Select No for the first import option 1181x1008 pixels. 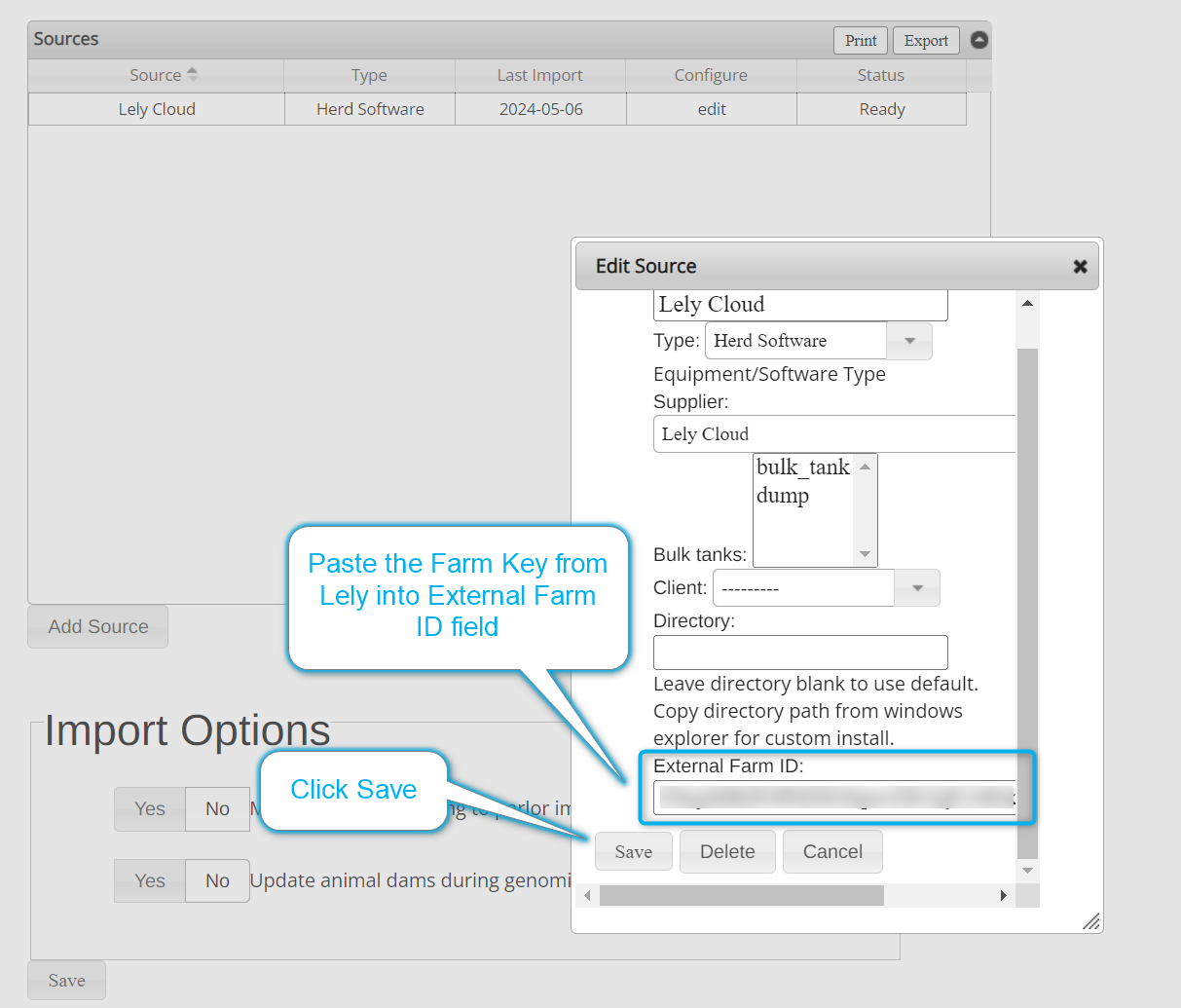pyautogui.click(x=217, y=808)
